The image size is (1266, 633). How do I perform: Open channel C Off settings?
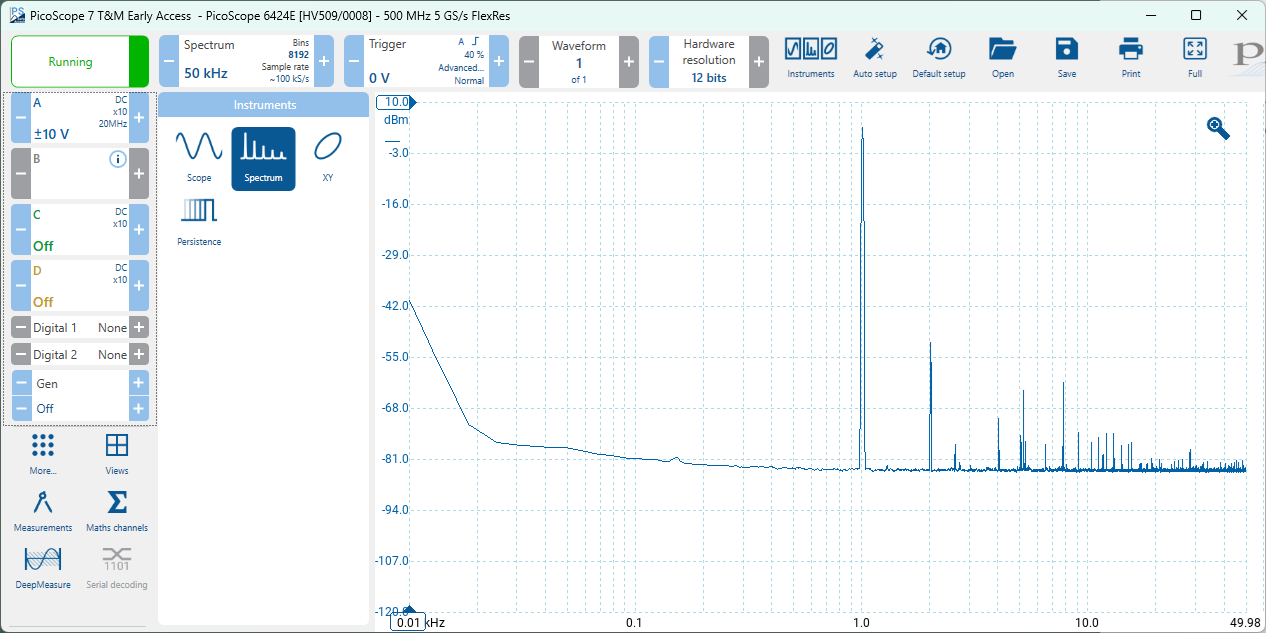click(80, 229)
